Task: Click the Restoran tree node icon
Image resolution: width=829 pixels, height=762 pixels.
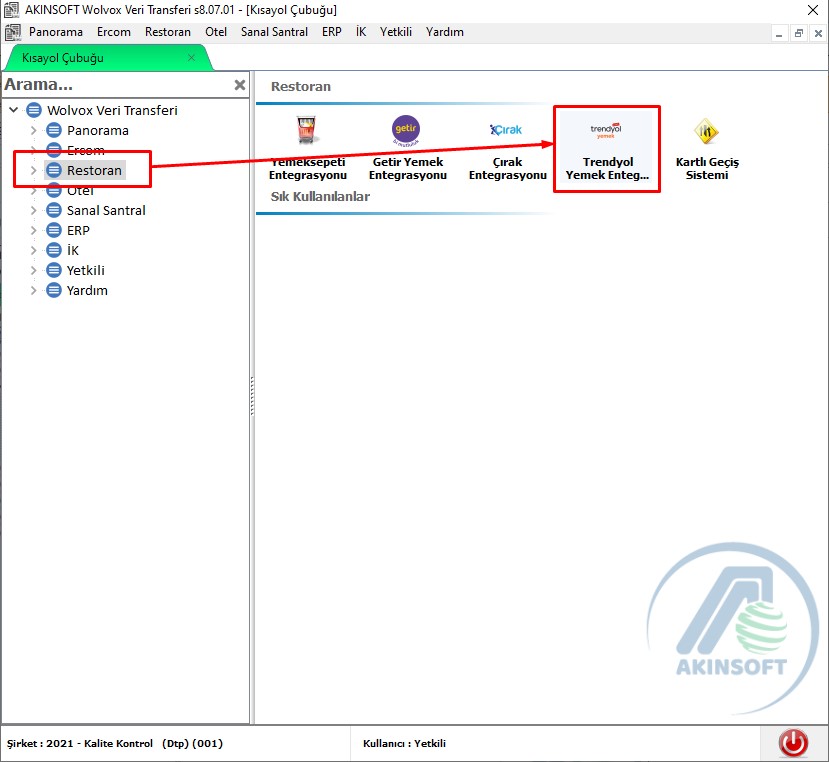Action: click(54, 170)
